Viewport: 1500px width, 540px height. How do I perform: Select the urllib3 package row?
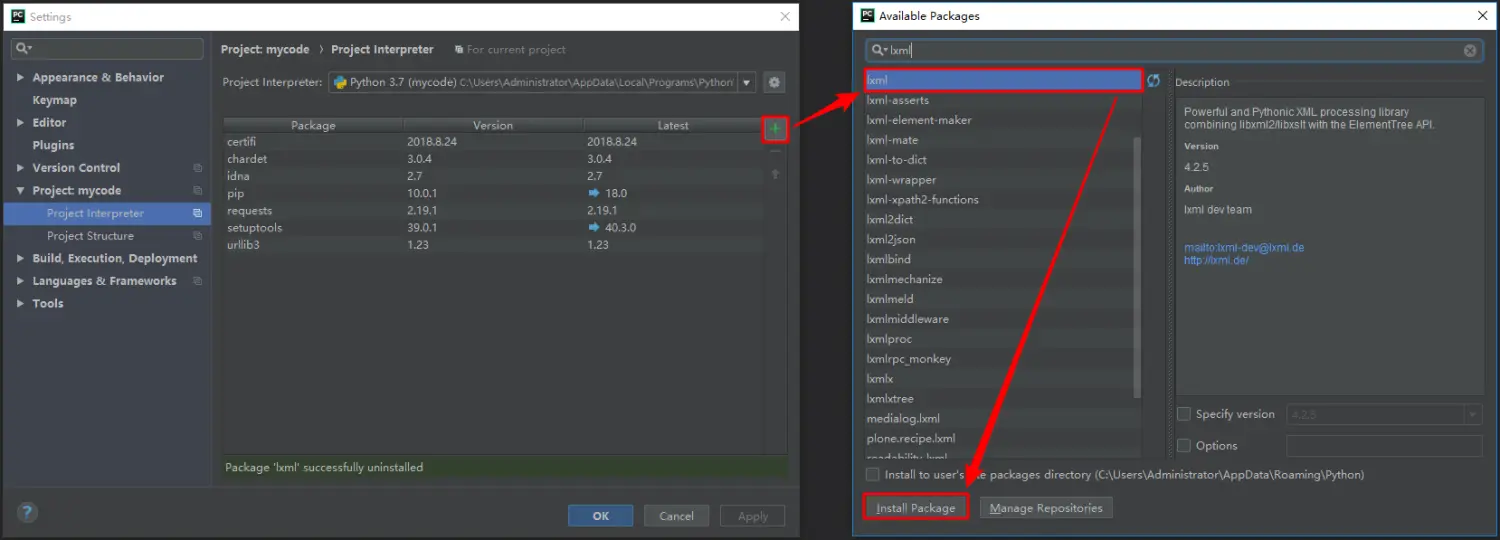coord(494,245)
